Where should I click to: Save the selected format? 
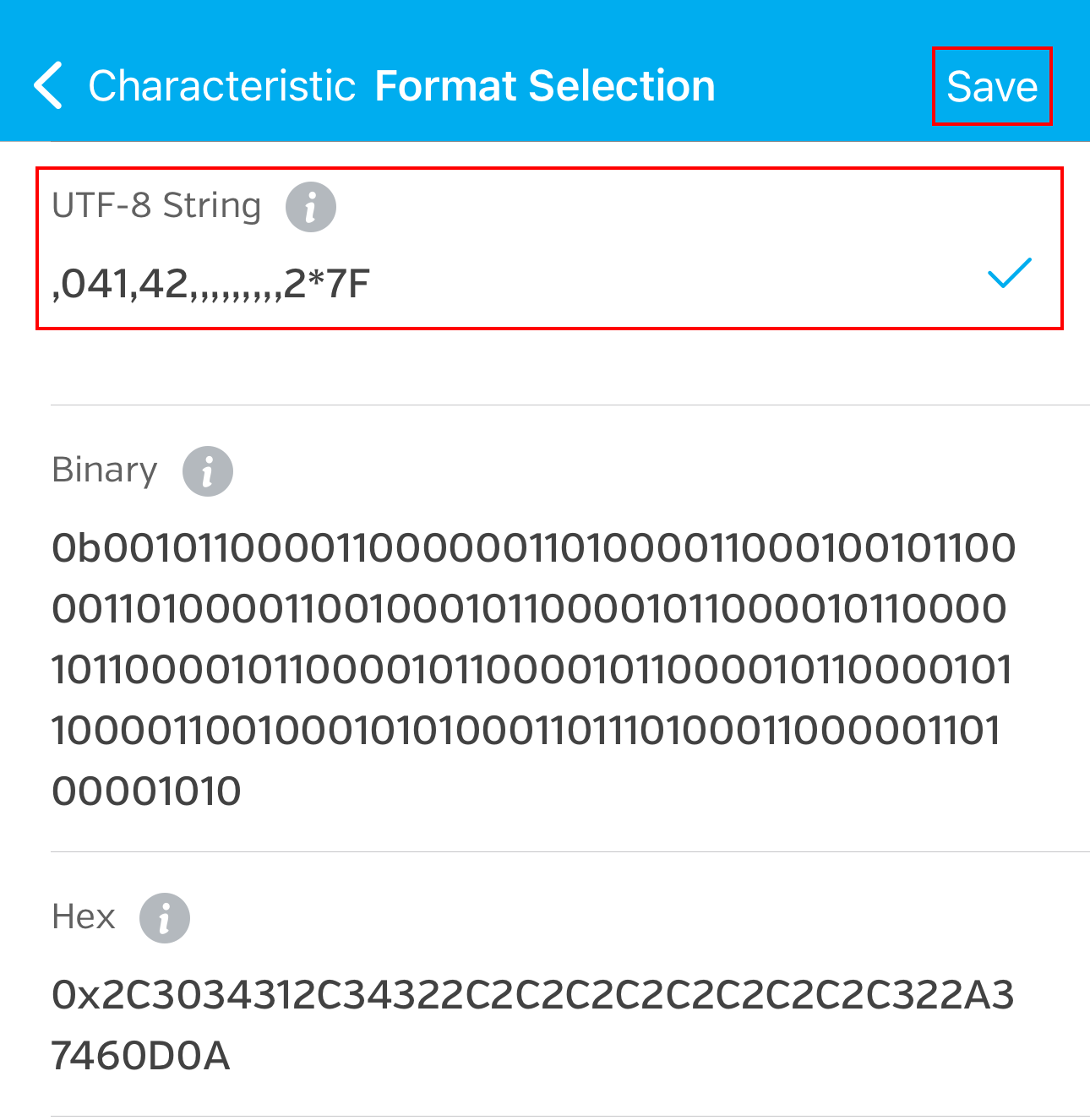click(x=991, y=87)
